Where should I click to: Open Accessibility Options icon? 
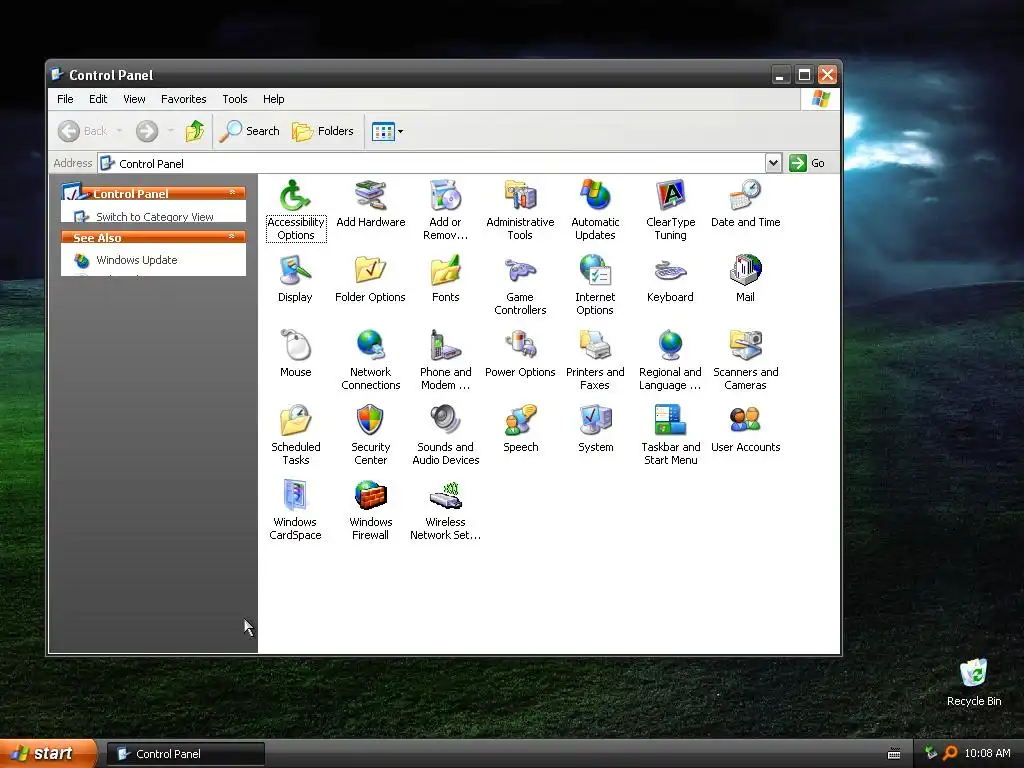tap(295, 195)
